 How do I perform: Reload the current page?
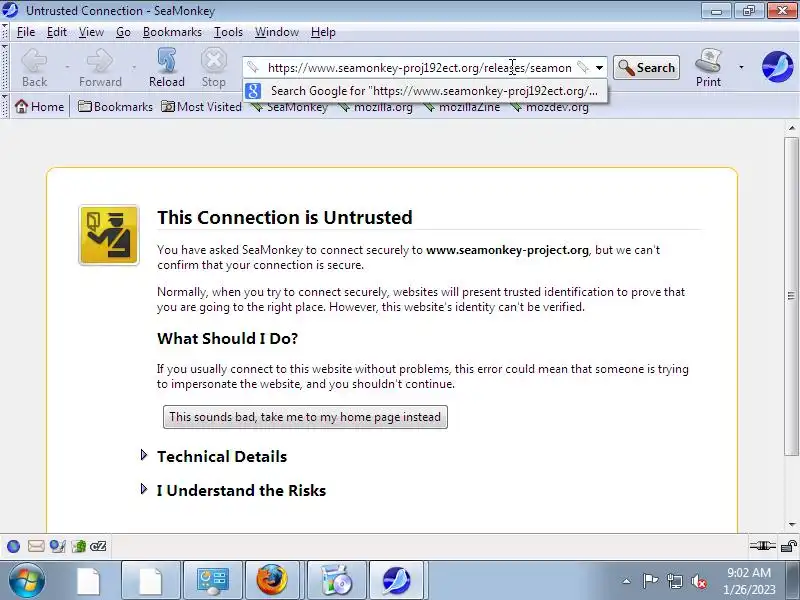(x=166, y=68)
